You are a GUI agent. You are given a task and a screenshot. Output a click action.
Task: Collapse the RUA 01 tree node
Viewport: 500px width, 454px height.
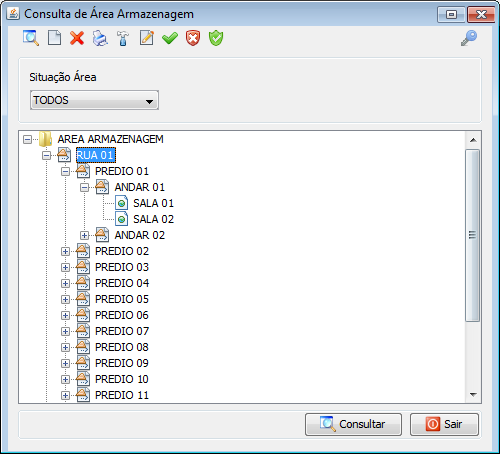tap(46, 155)
